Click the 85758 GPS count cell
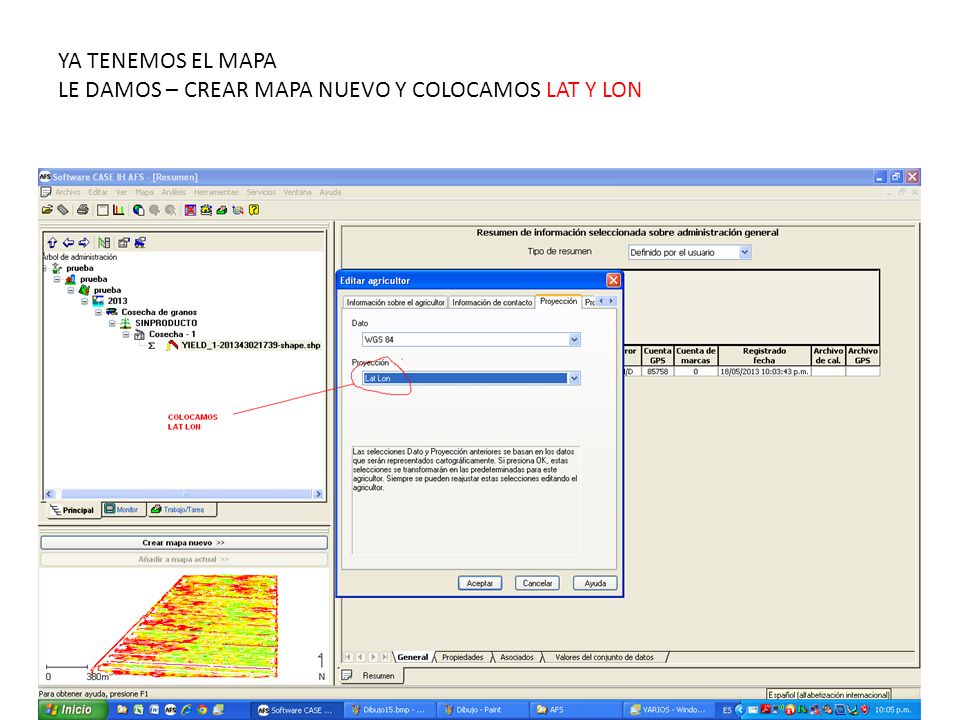 pos(658,372)
